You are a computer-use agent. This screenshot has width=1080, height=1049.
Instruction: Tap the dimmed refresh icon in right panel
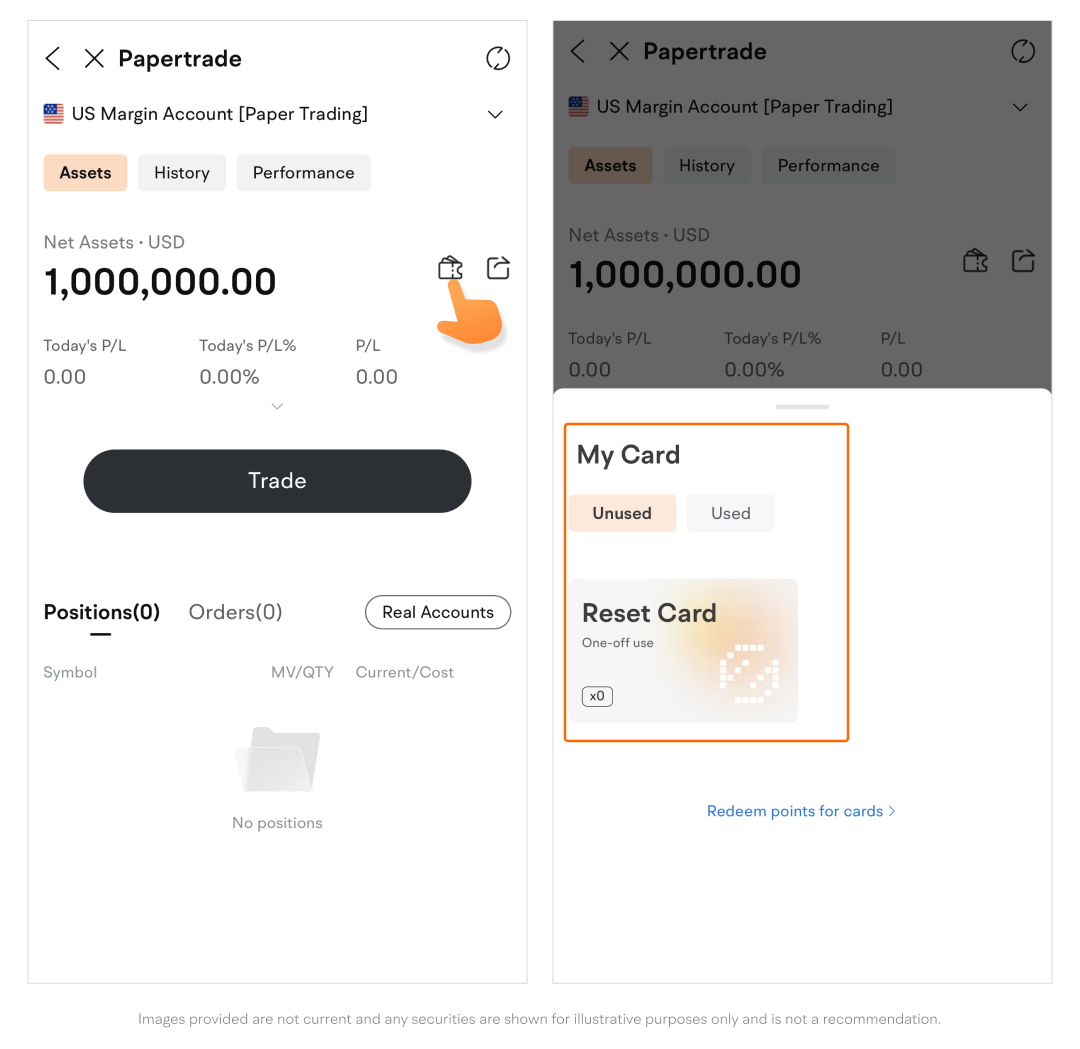(x=1023, y=52)
